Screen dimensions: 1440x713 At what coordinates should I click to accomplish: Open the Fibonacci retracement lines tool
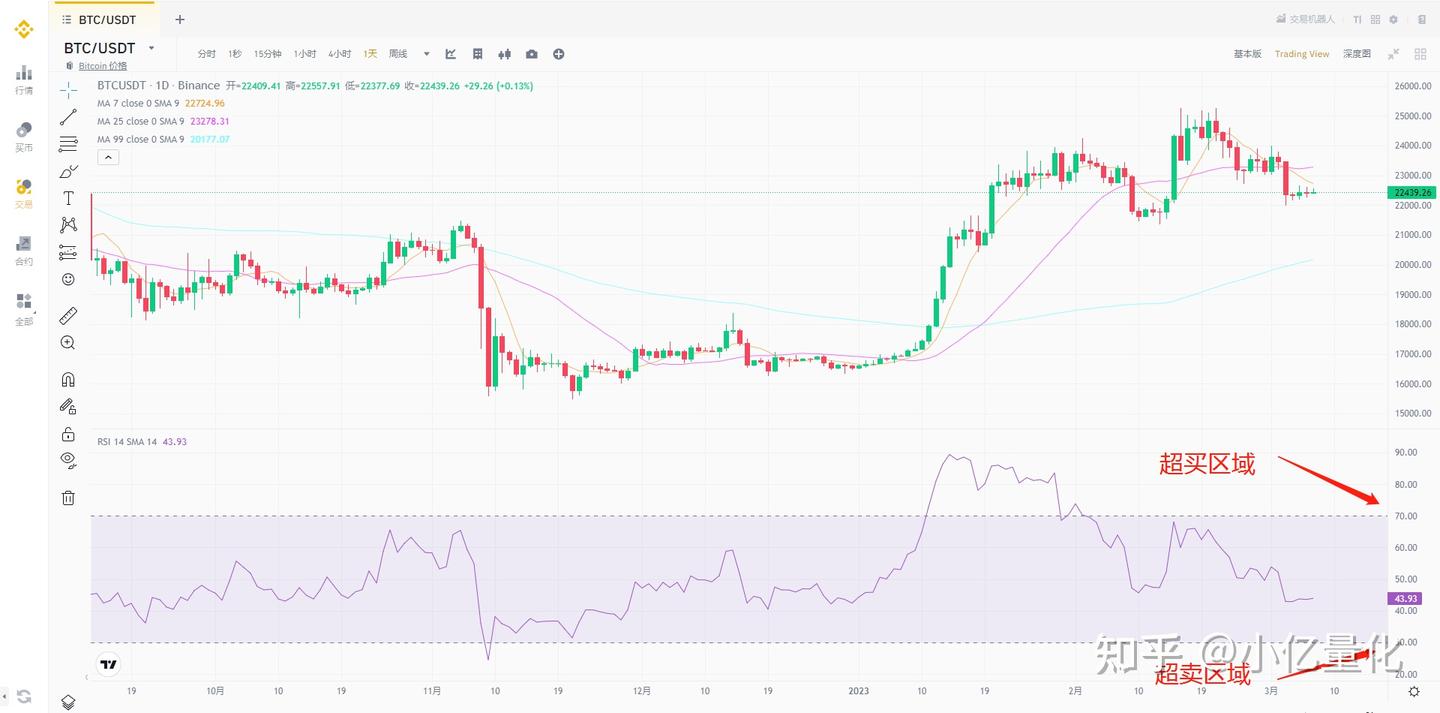point(68,144)
